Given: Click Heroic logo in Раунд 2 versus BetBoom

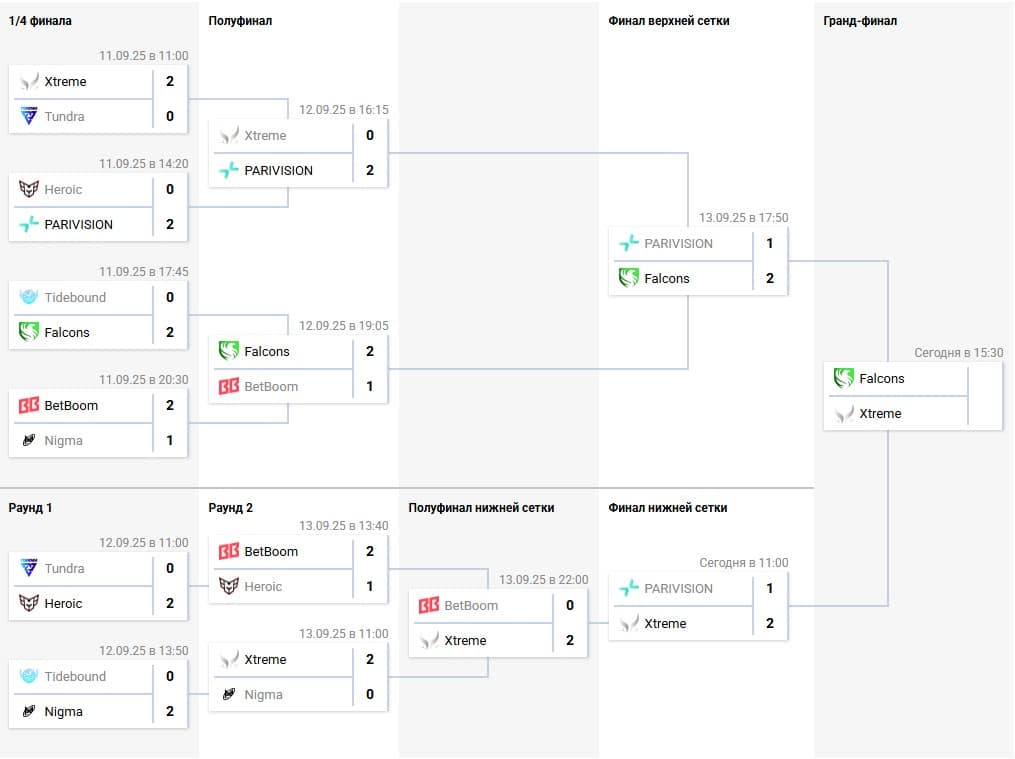Looking at the screenshot, I should pyautogui.click(x=229, y=586).
